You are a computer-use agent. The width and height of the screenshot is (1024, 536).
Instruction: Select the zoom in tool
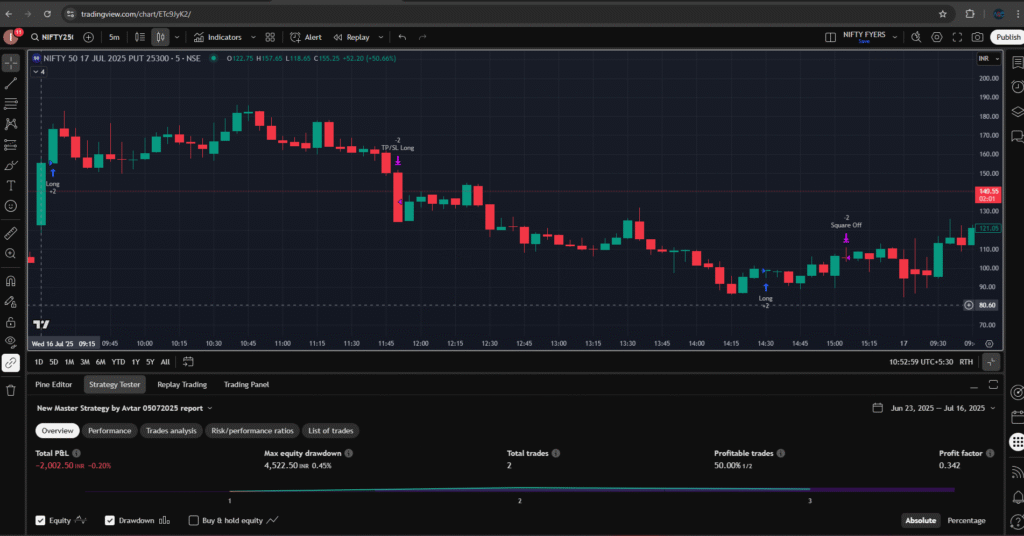[x=11, y=254]
